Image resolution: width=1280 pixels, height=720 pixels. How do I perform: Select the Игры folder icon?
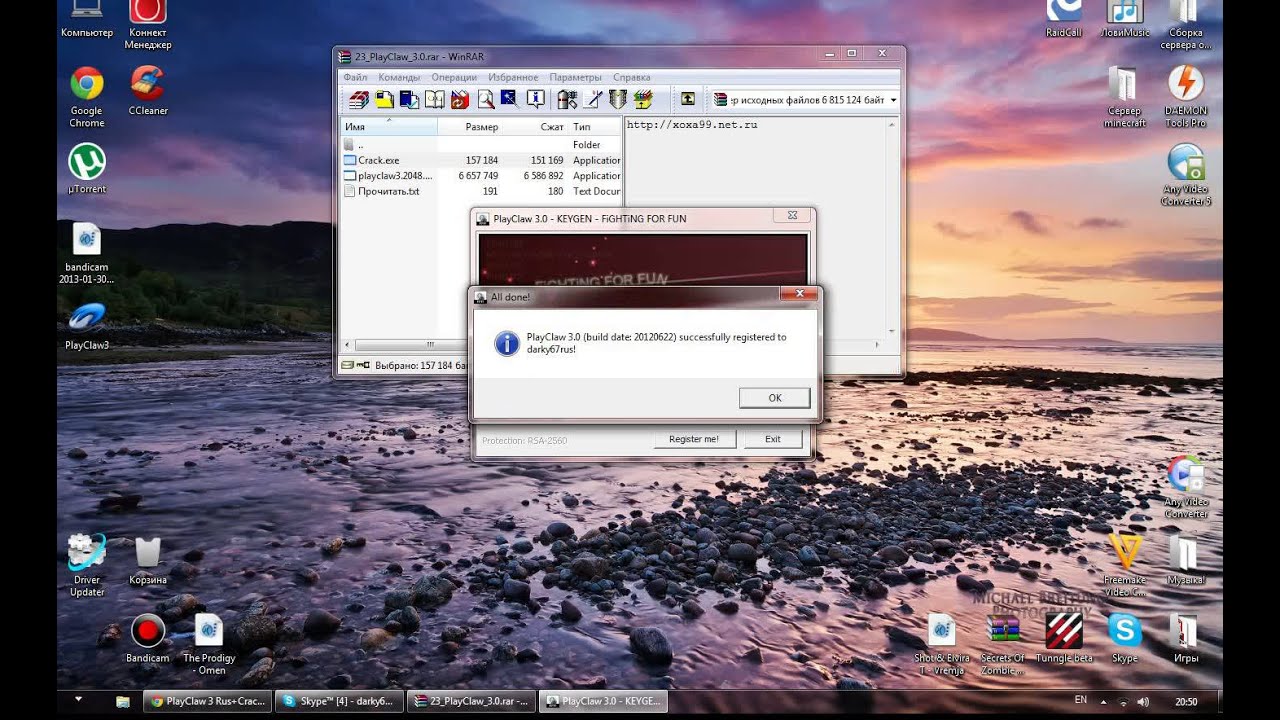[1186, 638]
